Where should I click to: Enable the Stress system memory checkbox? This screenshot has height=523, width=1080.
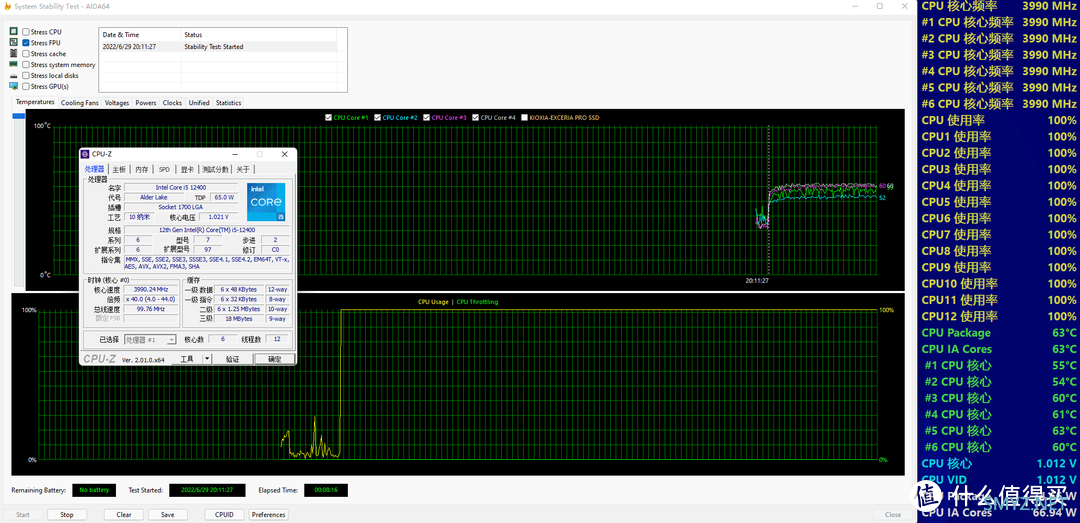tap(26, 65)
